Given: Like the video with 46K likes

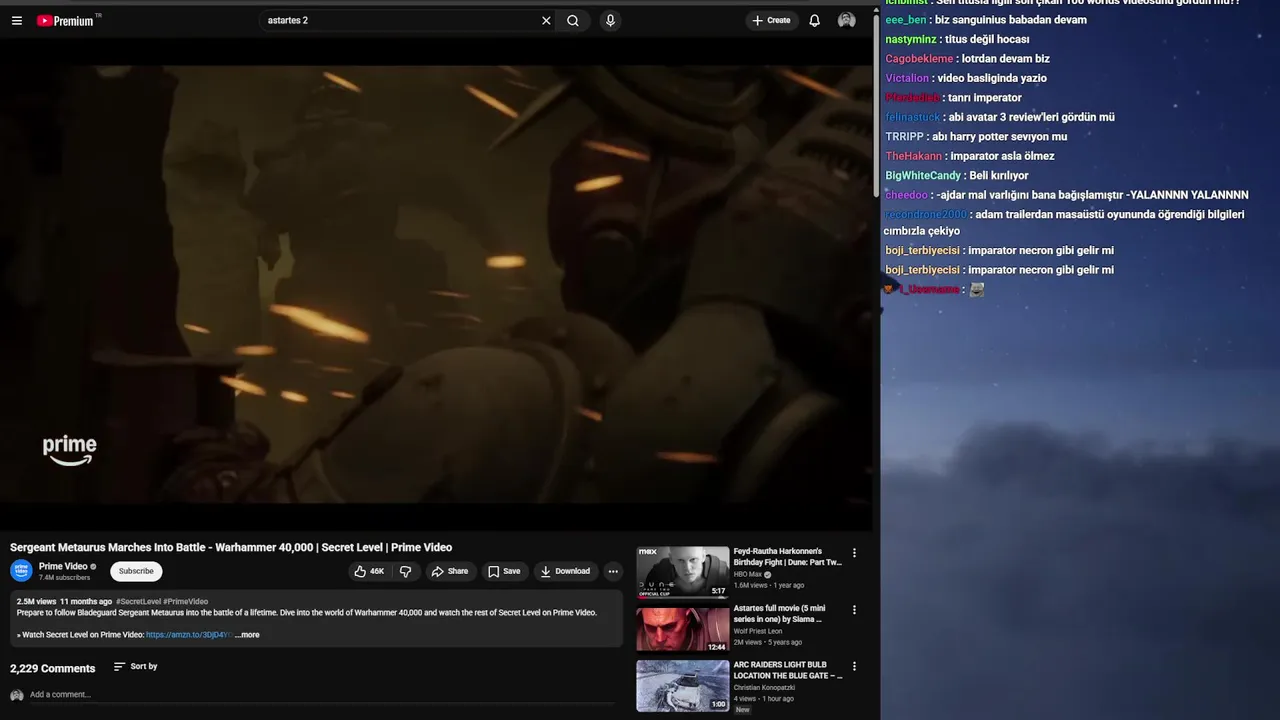Looking at the screenshot, I should [x=369, y=571].
